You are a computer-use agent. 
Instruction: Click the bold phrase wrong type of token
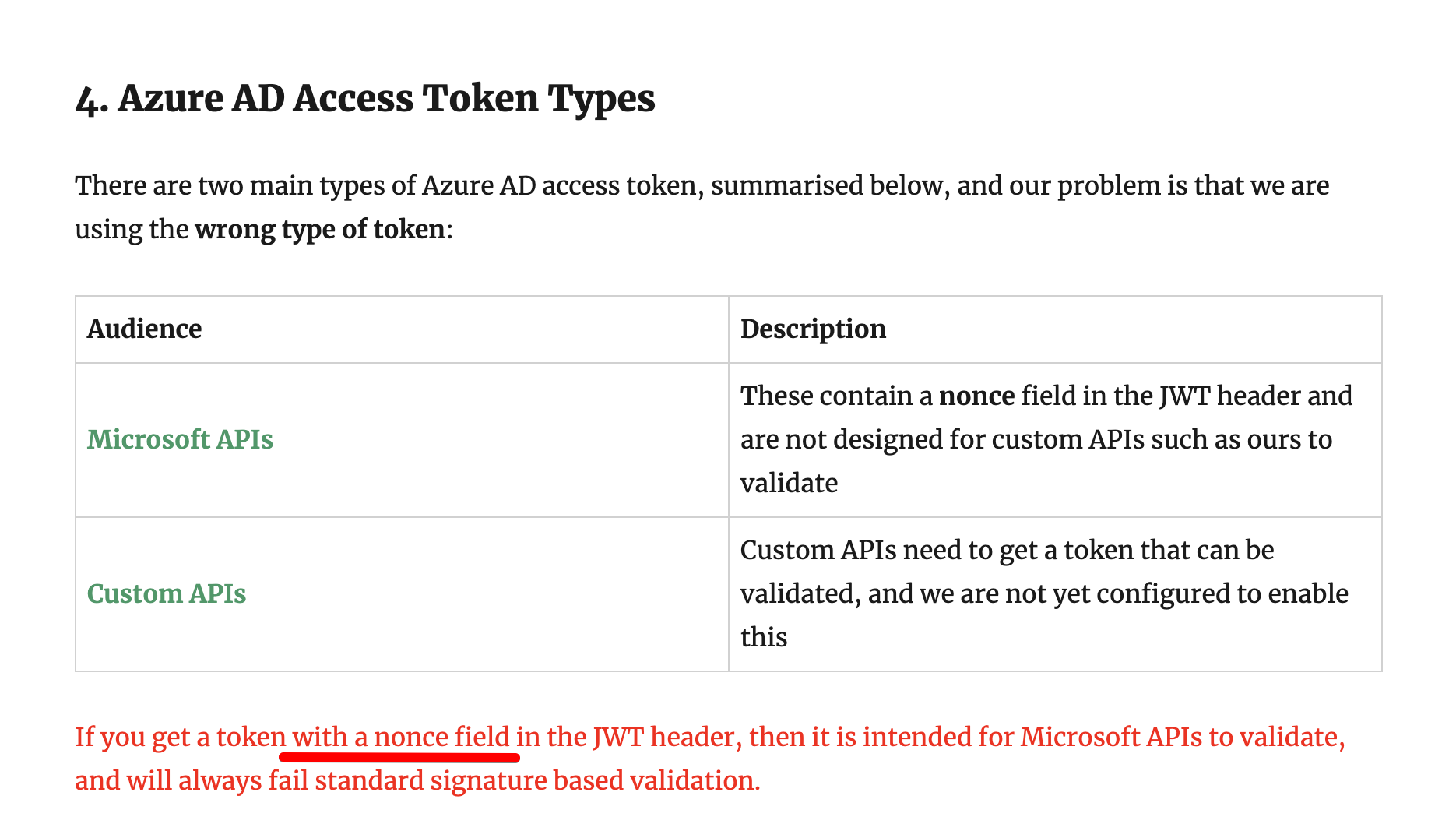pyautogui.click(x=319, y=230)
